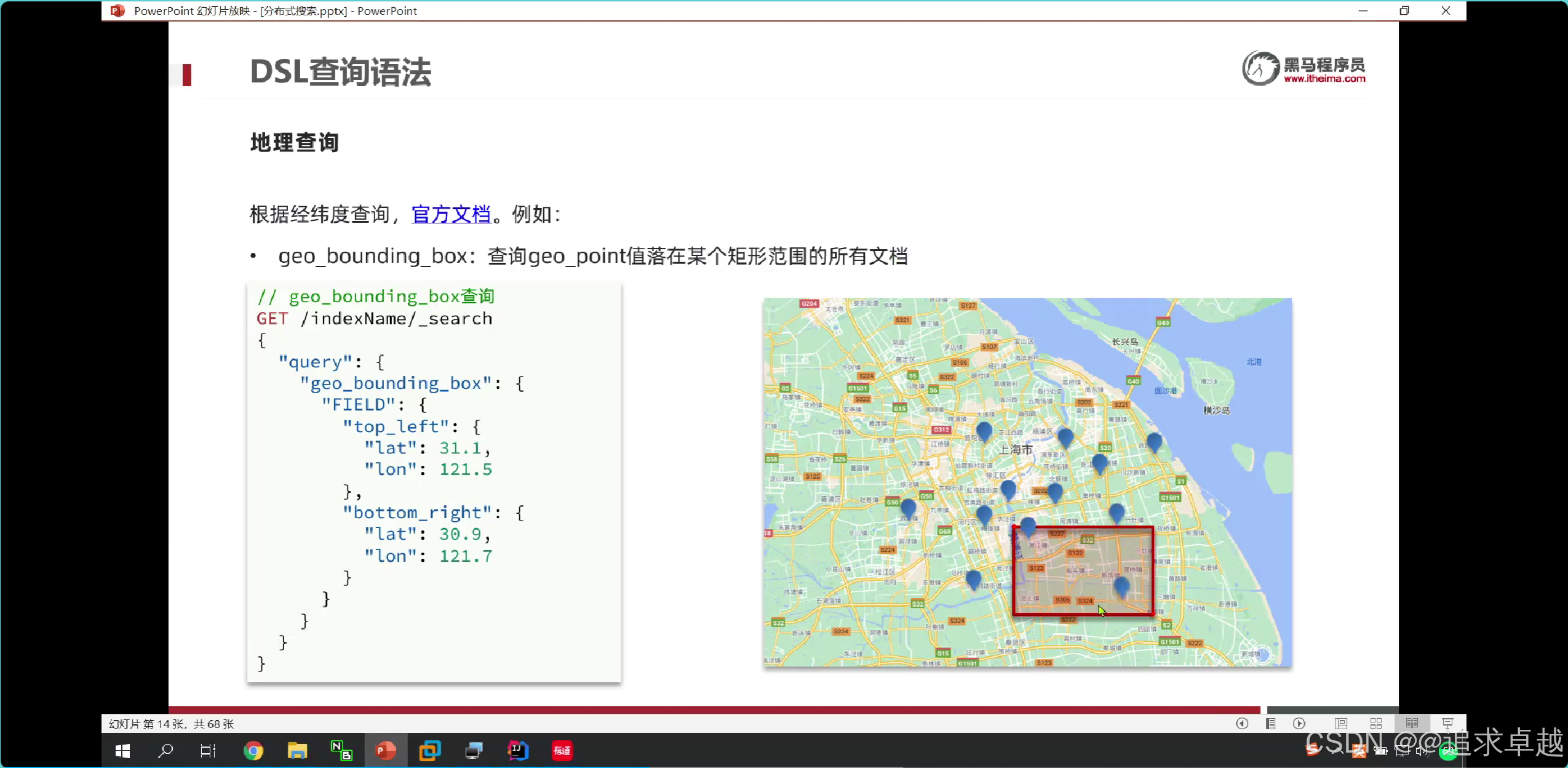
Task: Go to the previous slide arrow
Action: [x=1242, y=724]
